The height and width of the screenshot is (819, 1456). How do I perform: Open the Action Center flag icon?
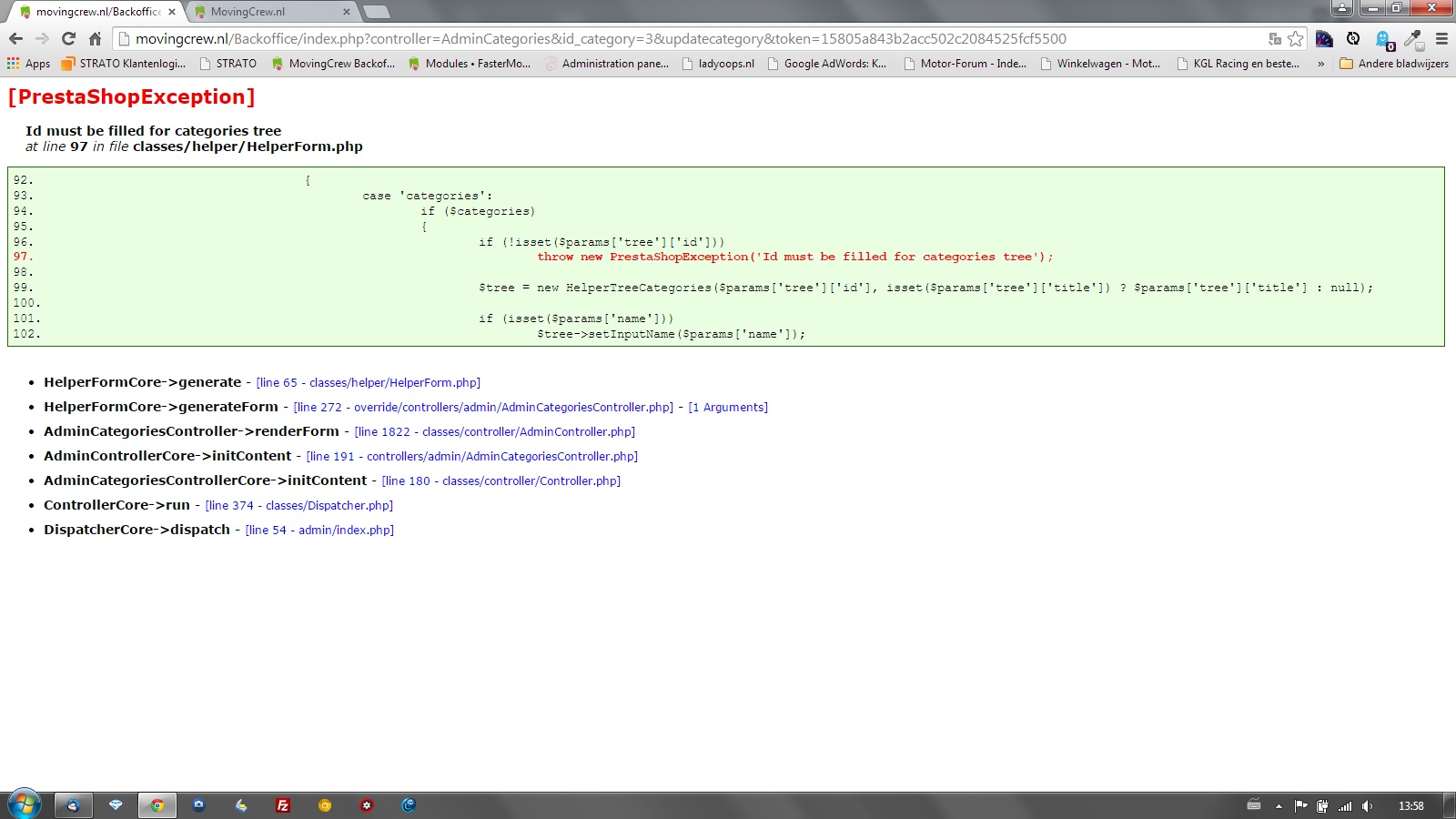1300,806
